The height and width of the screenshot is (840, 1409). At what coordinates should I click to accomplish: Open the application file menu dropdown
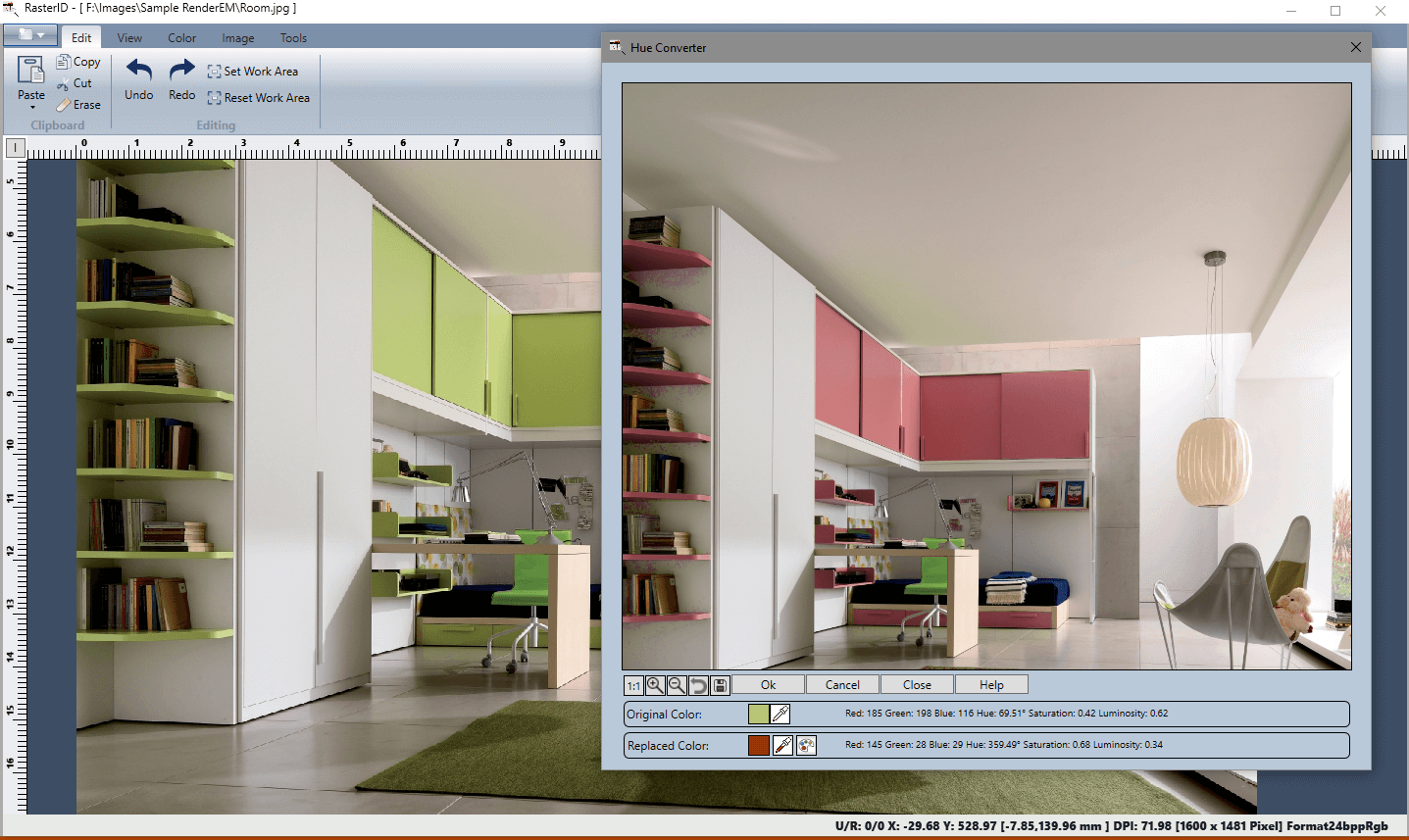[30, 35]
